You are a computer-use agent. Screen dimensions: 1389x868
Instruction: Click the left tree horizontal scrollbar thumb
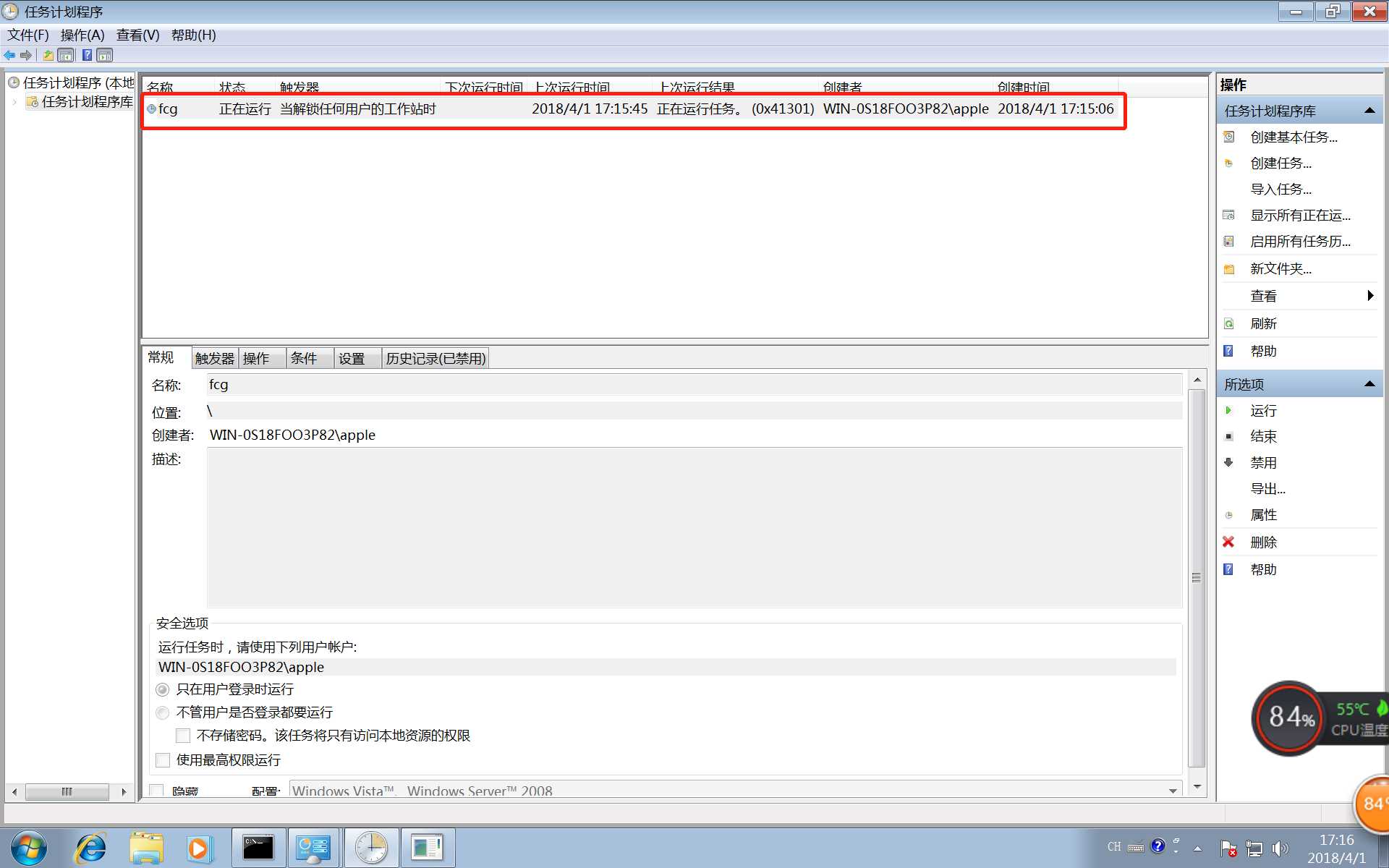click(x=67, y=791)
